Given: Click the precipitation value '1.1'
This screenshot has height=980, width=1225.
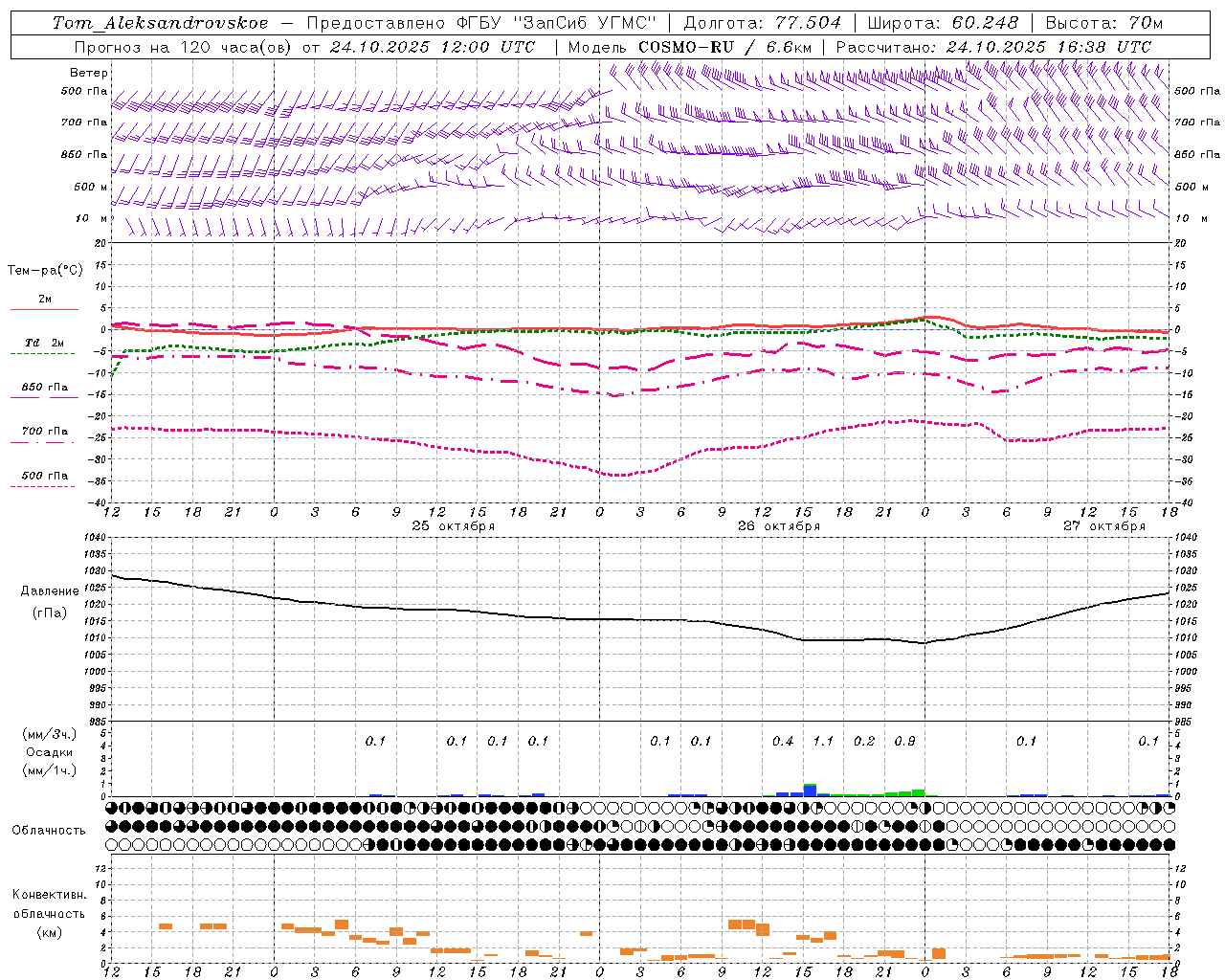Looking at the screenshot, I should point(823,742).
